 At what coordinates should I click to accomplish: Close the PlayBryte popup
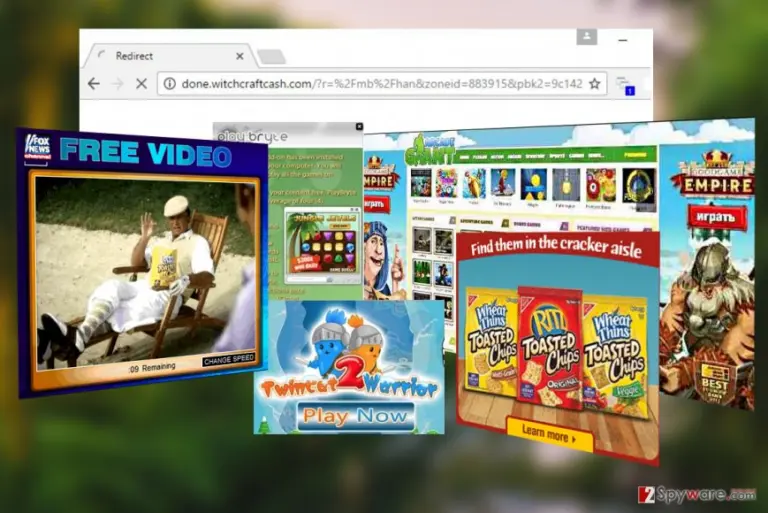[359, 126]
